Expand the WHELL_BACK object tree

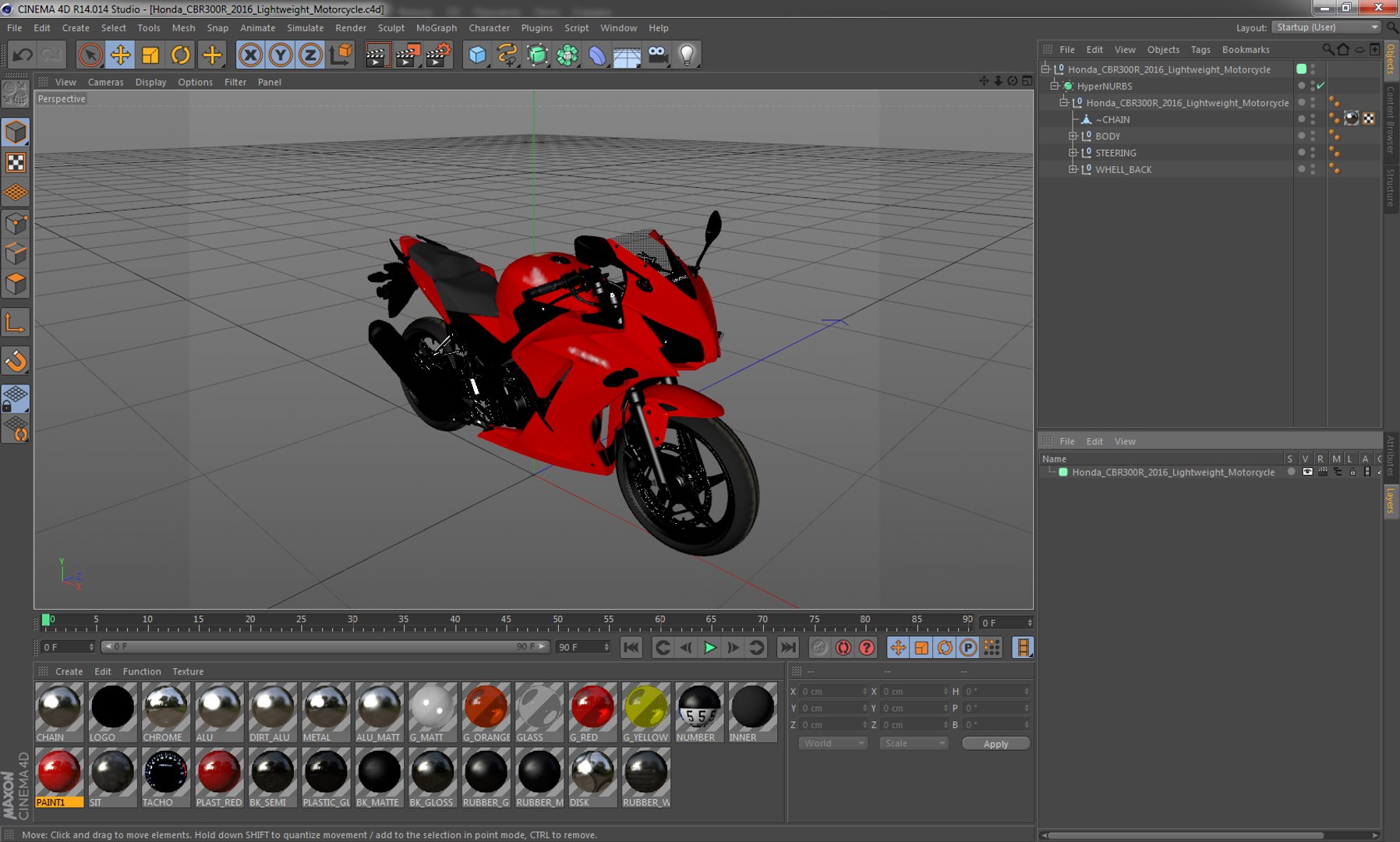coord(1073,169)
